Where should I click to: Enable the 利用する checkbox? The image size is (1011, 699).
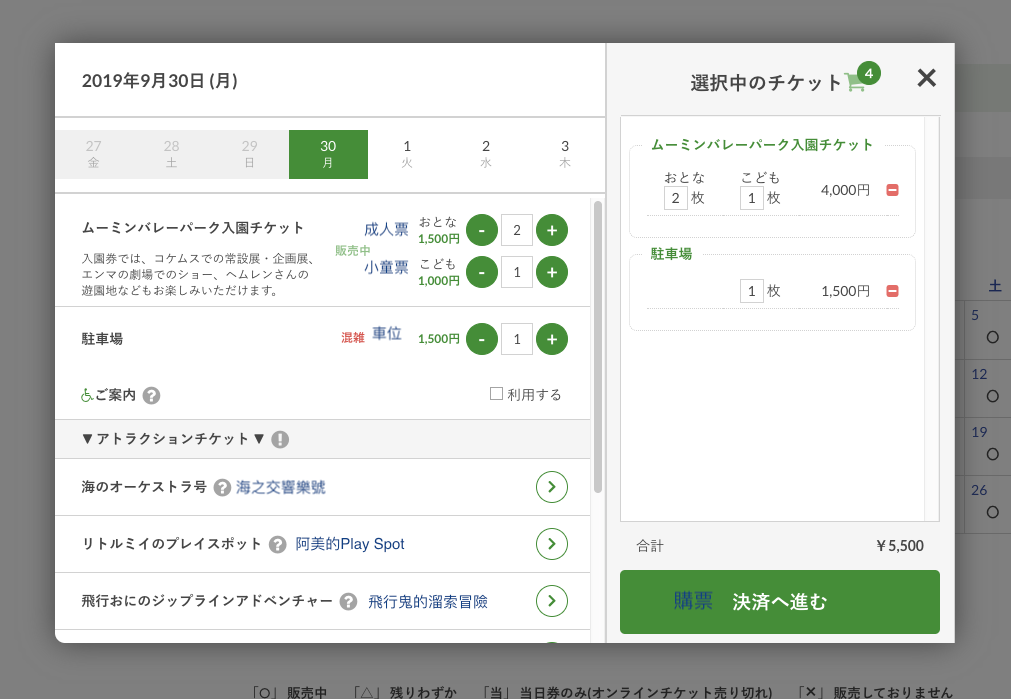[x=496, y=394]
